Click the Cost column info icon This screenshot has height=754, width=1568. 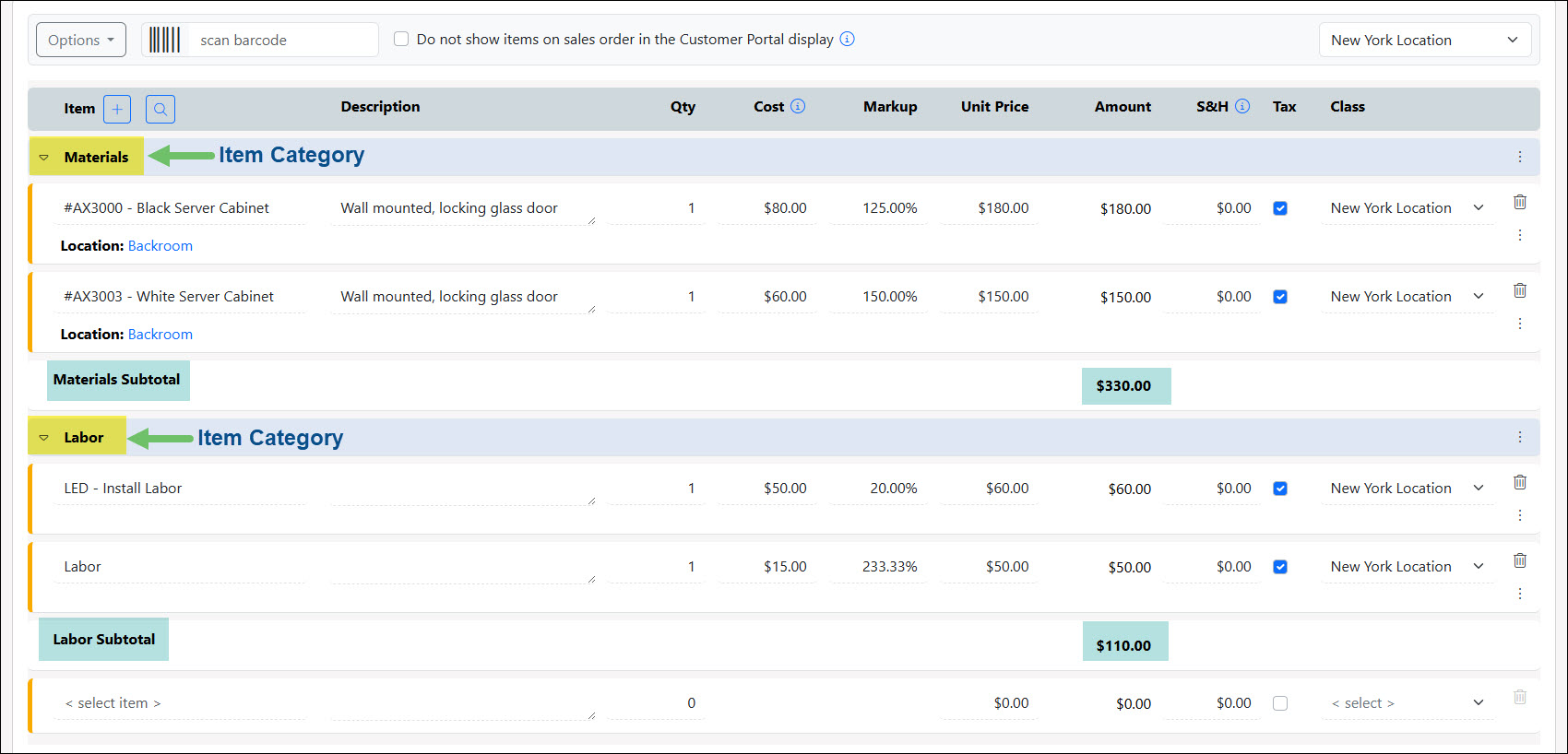798,106
